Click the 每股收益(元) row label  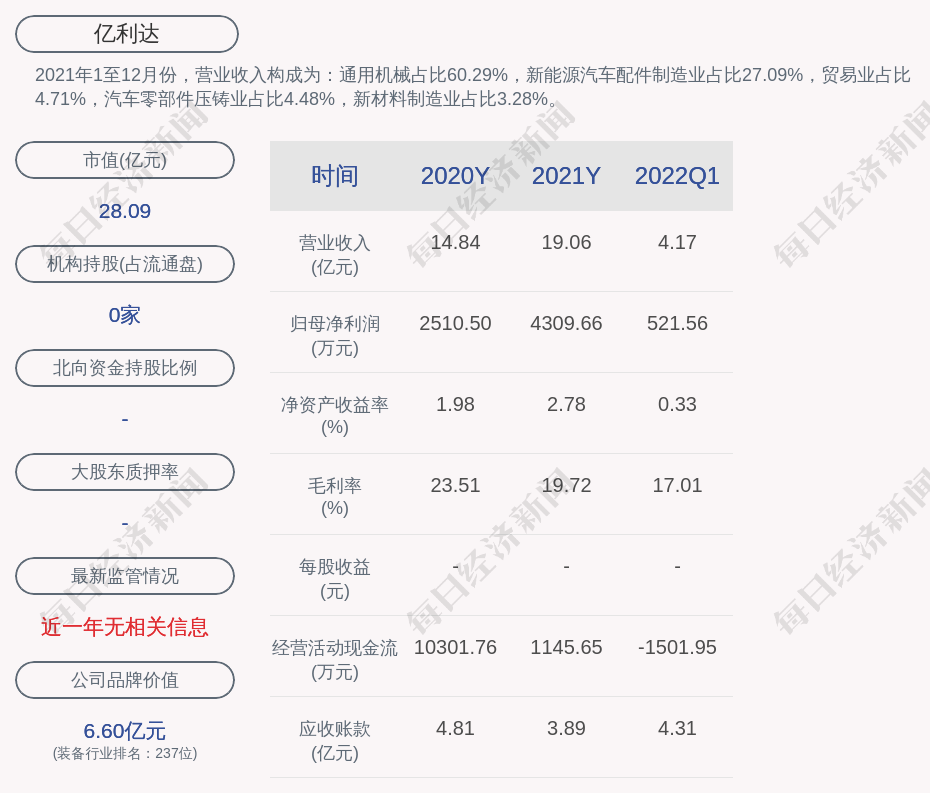335,579
